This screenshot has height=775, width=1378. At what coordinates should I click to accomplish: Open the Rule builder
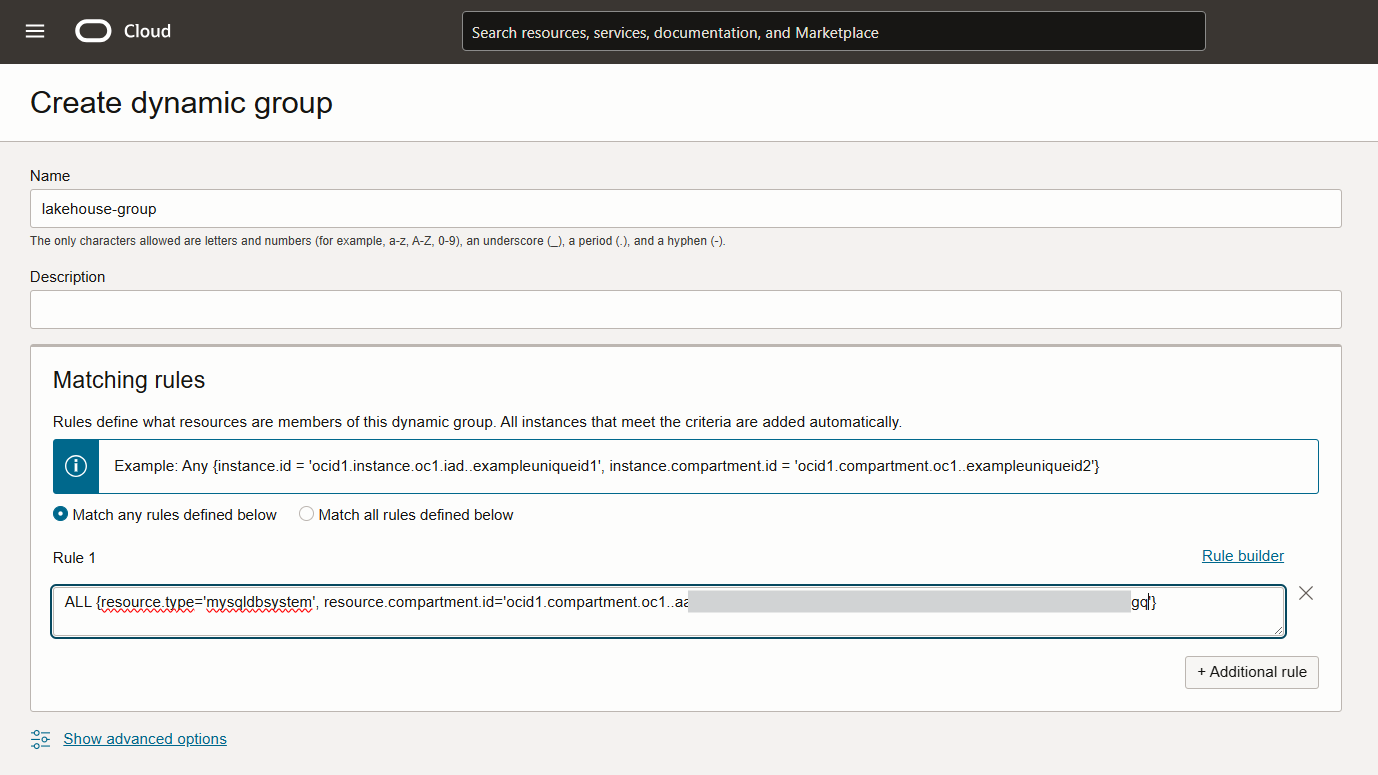[x=1242, y=555]
